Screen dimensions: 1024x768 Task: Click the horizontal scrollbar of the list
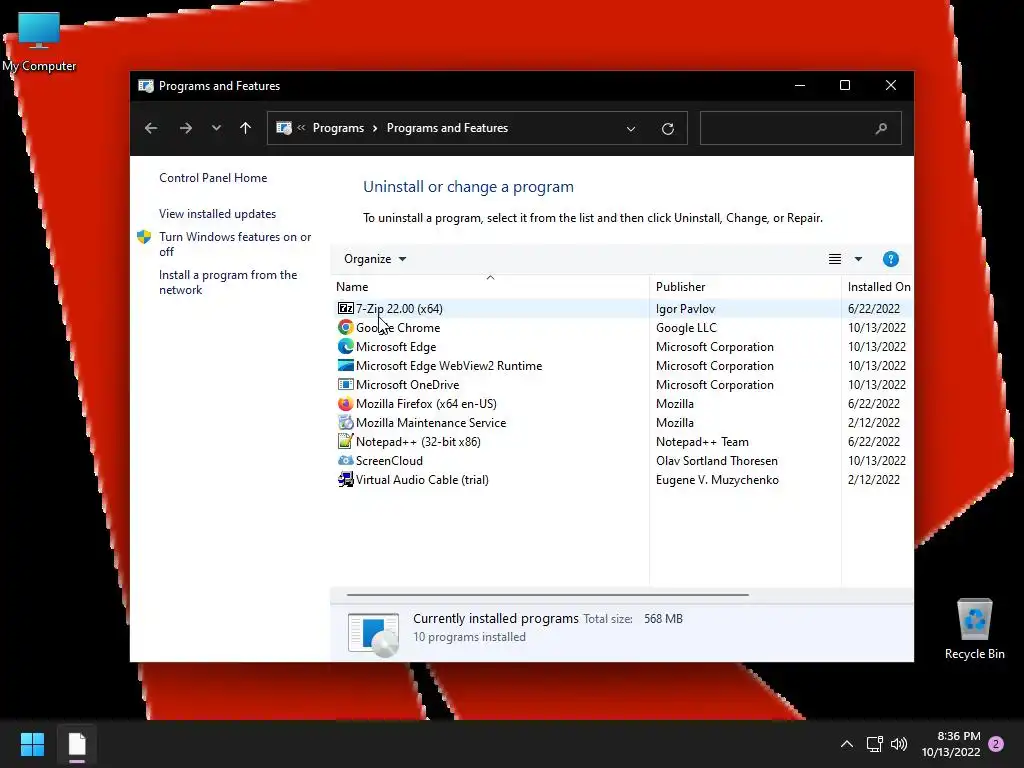tap(547, 595)
